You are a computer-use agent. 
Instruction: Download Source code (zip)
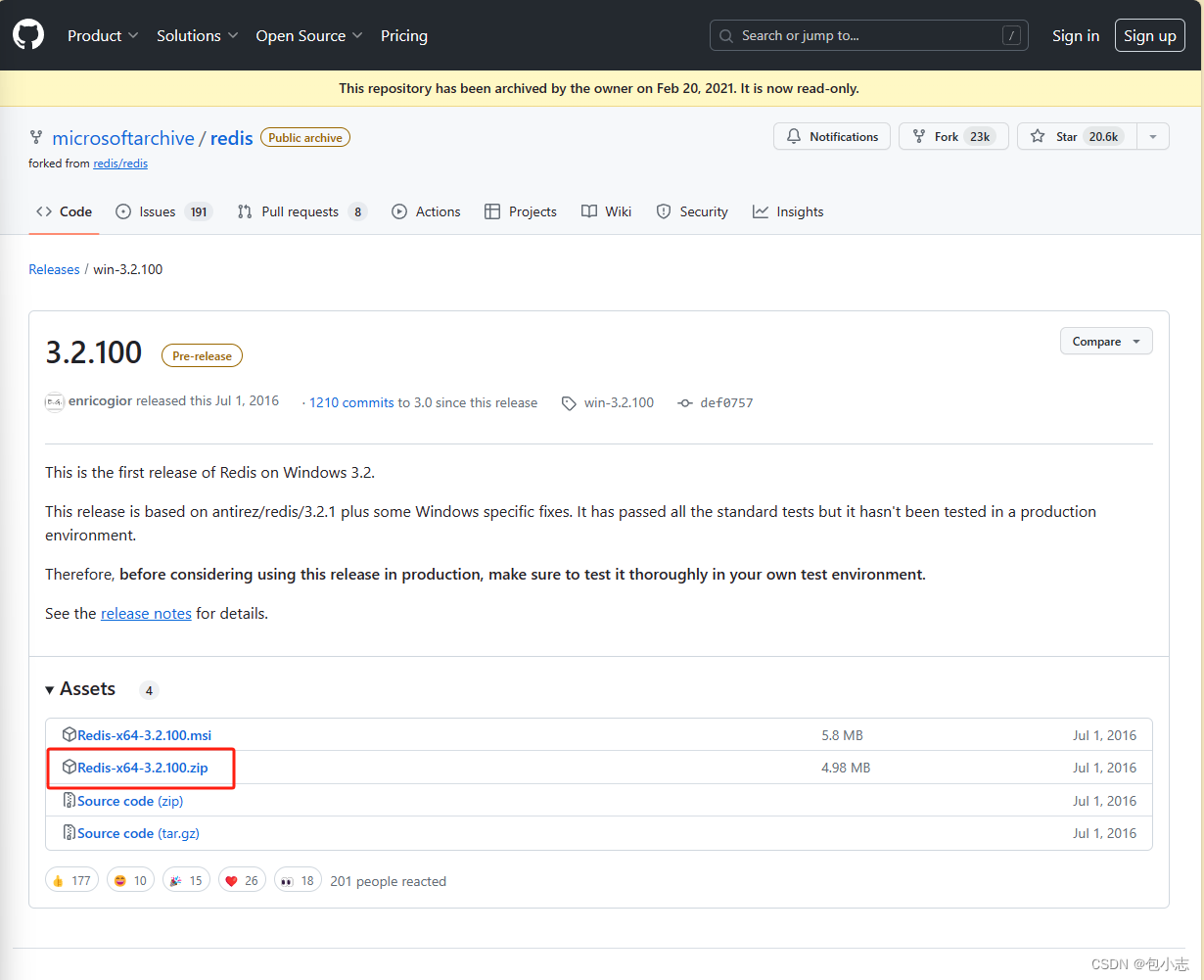(x=130, y=801)
